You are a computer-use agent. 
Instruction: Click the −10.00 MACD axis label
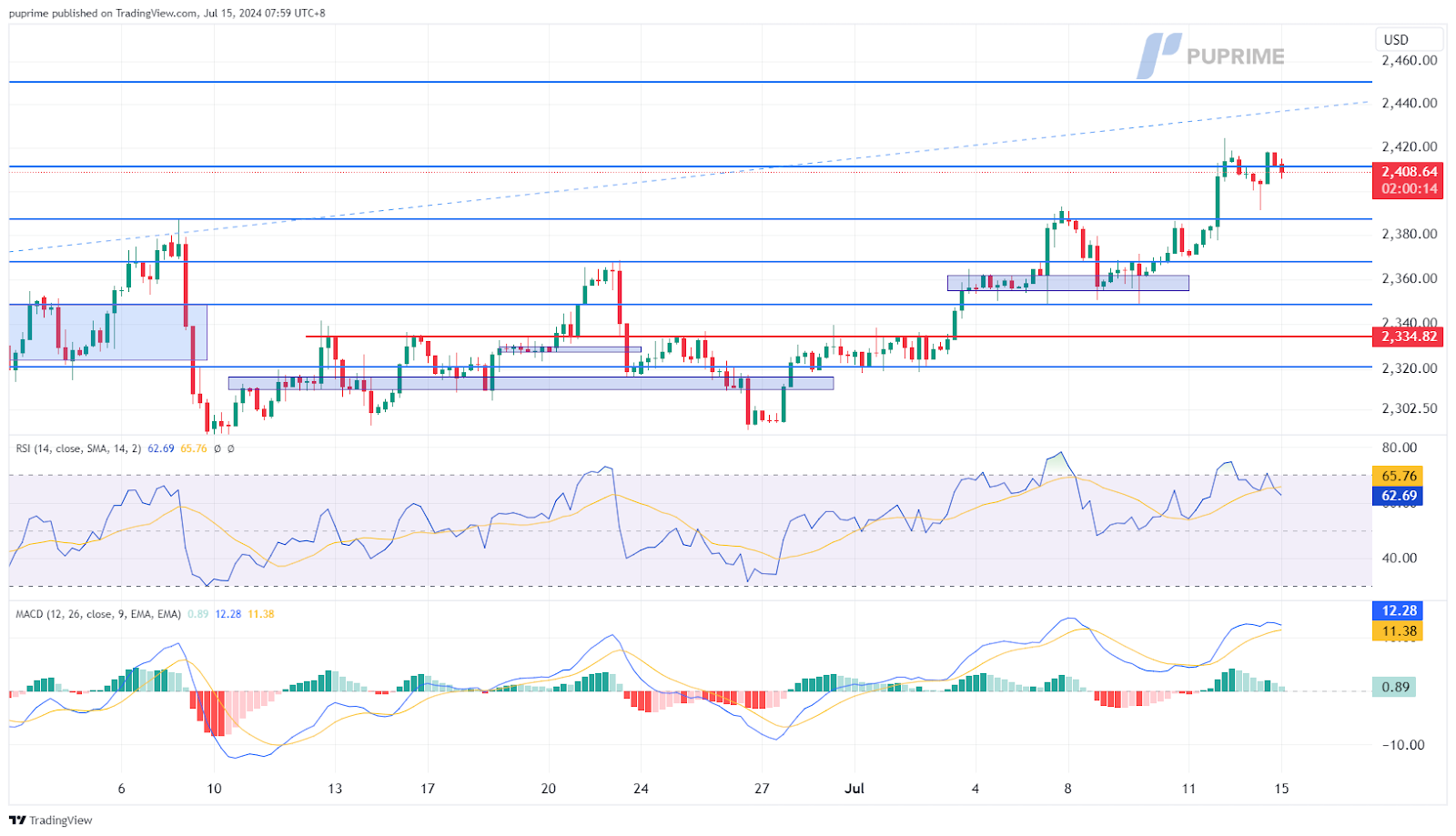[1402, 744]
